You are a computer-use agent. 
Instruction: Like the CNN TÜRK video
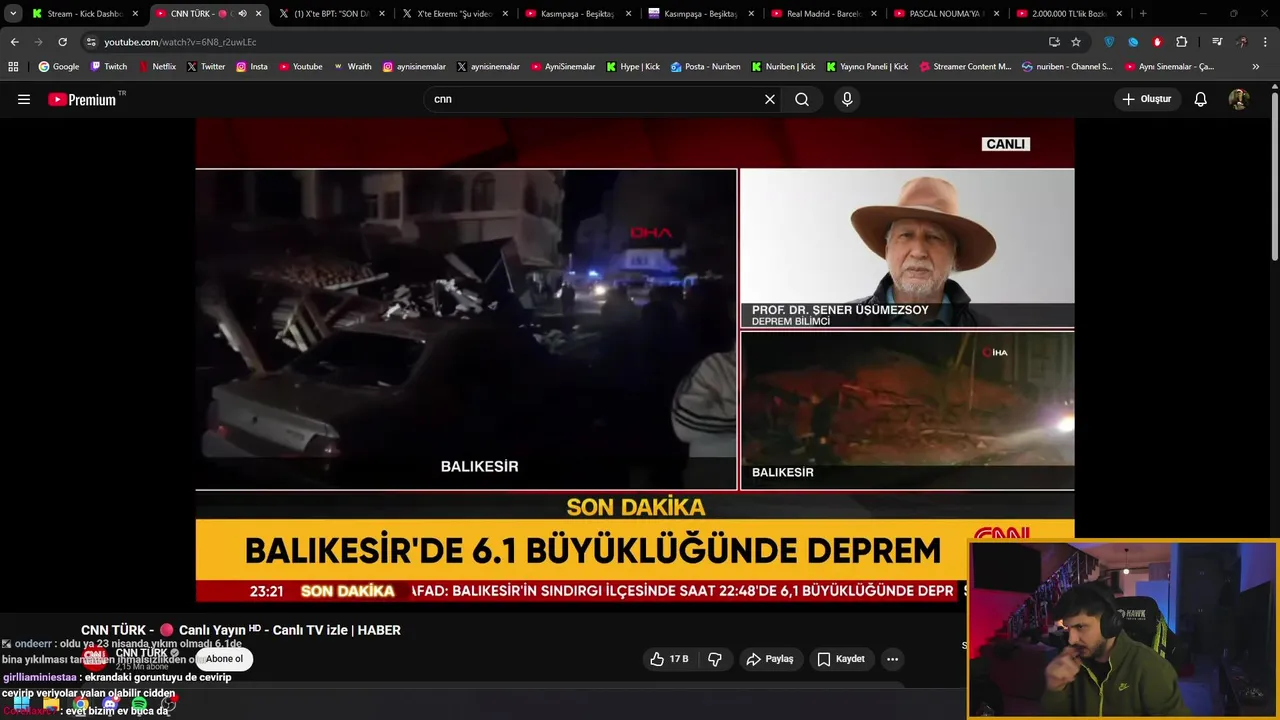669,659
